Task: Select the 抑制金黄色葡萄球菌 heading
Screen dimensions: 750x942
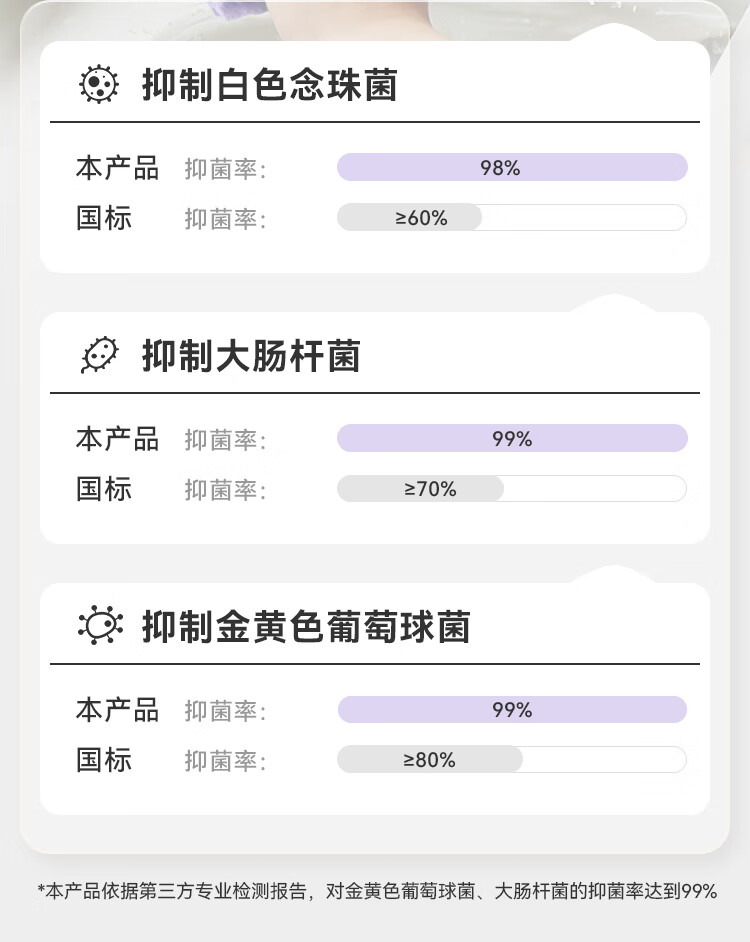Action: pyautogui.click(x=306, y=627)
